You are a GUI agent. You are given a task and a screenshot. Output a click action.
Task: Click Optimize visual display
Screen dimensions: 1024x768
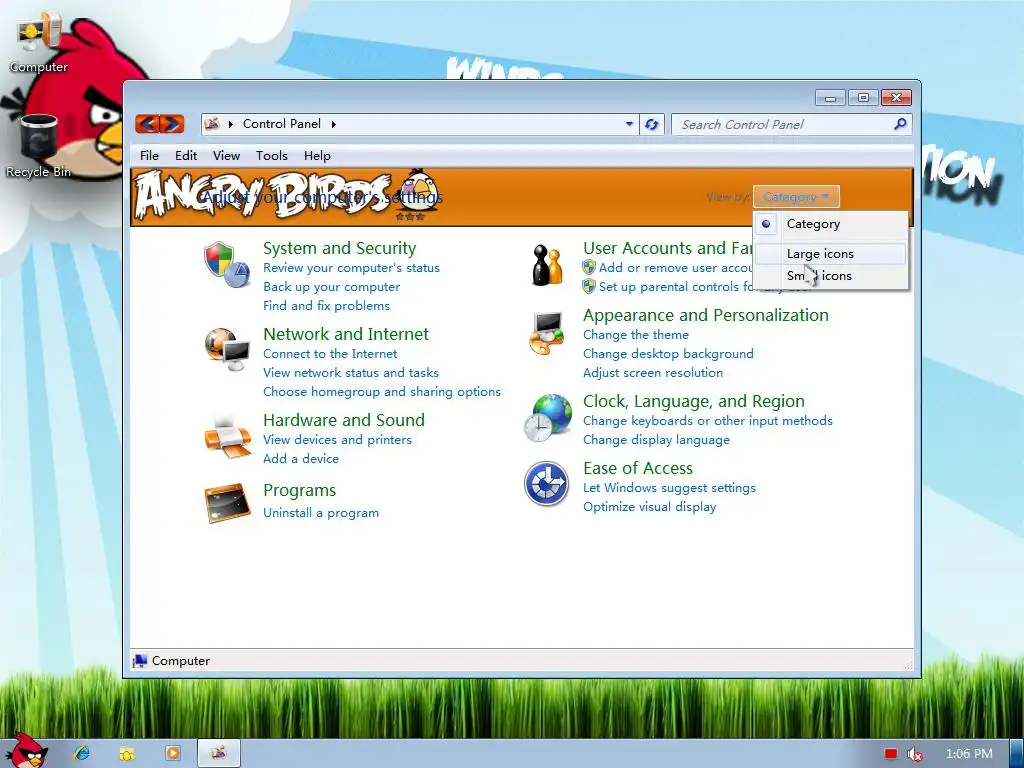pos(650,507)
